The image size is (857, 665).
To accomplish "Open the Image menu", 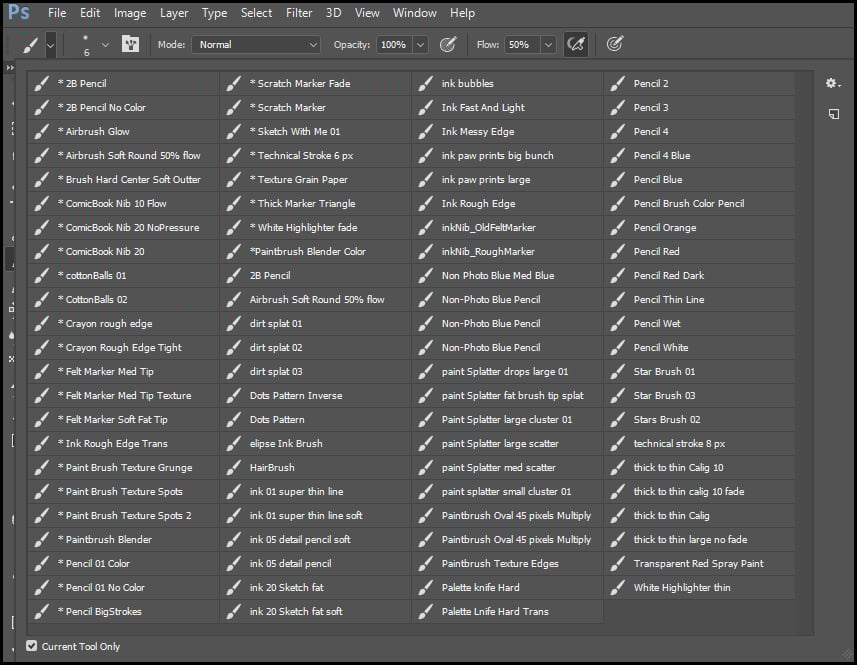I will point(130,13).
